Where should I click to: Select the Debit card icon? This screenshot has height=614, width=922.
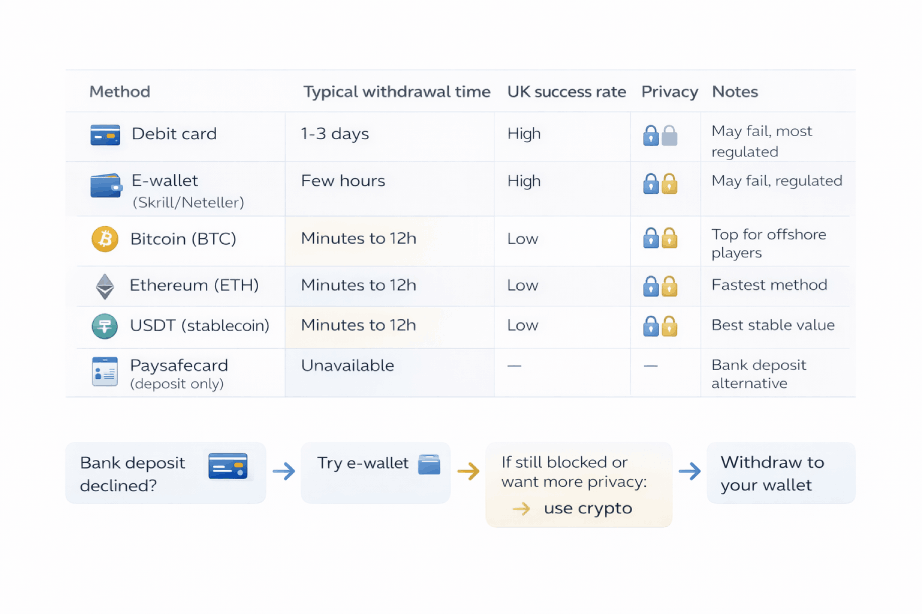[x=104, y=134]
